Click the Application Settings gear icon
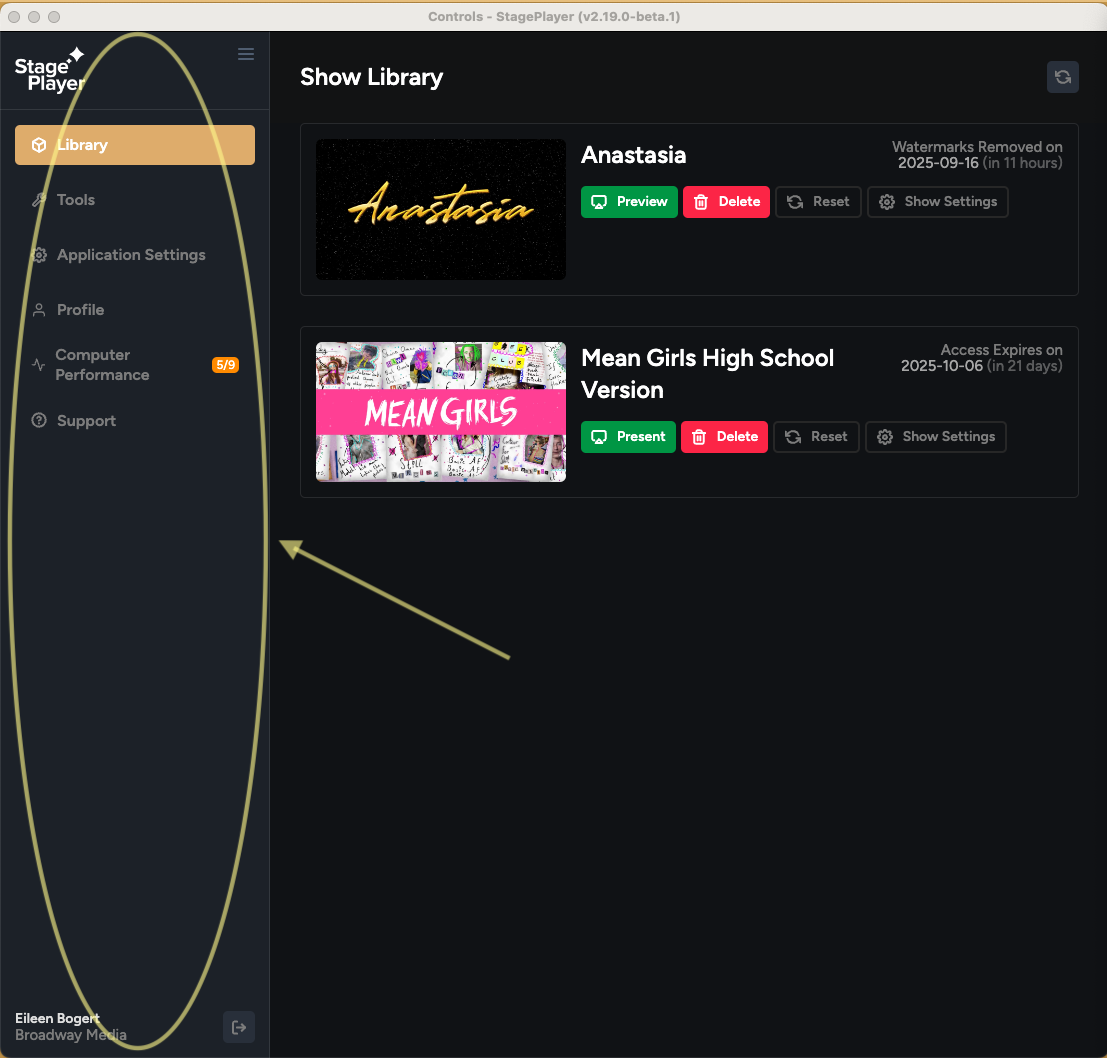1107x1058 pixels. tap(39, 255)
